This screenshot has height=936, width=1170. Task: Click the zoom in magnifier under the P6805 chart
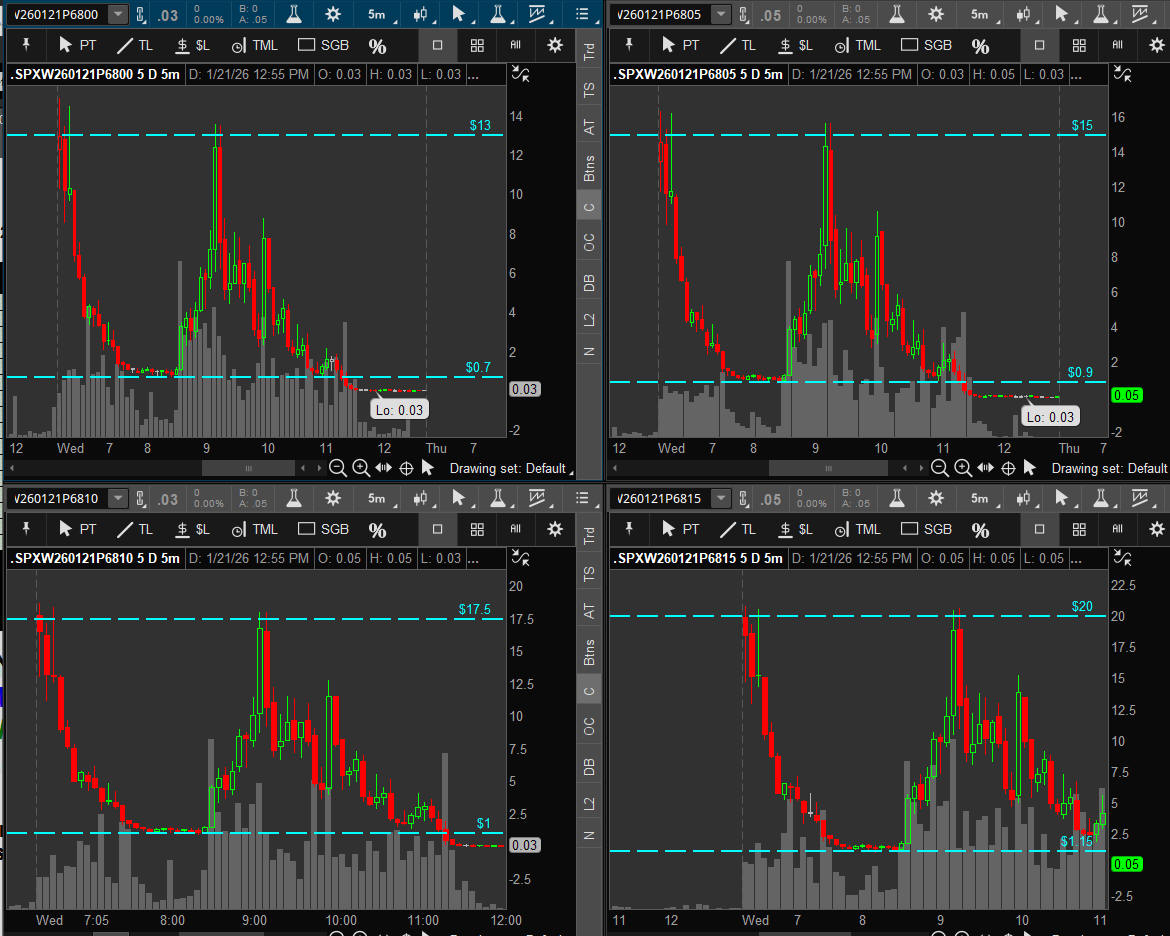[962, 468]
